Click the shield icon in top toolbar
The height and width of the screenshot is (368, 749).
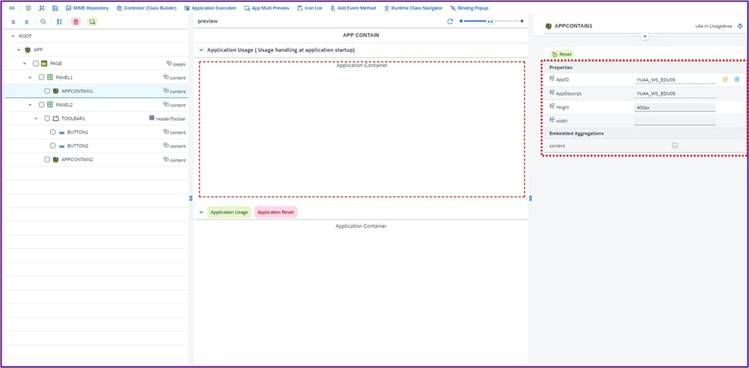[28, 8]
